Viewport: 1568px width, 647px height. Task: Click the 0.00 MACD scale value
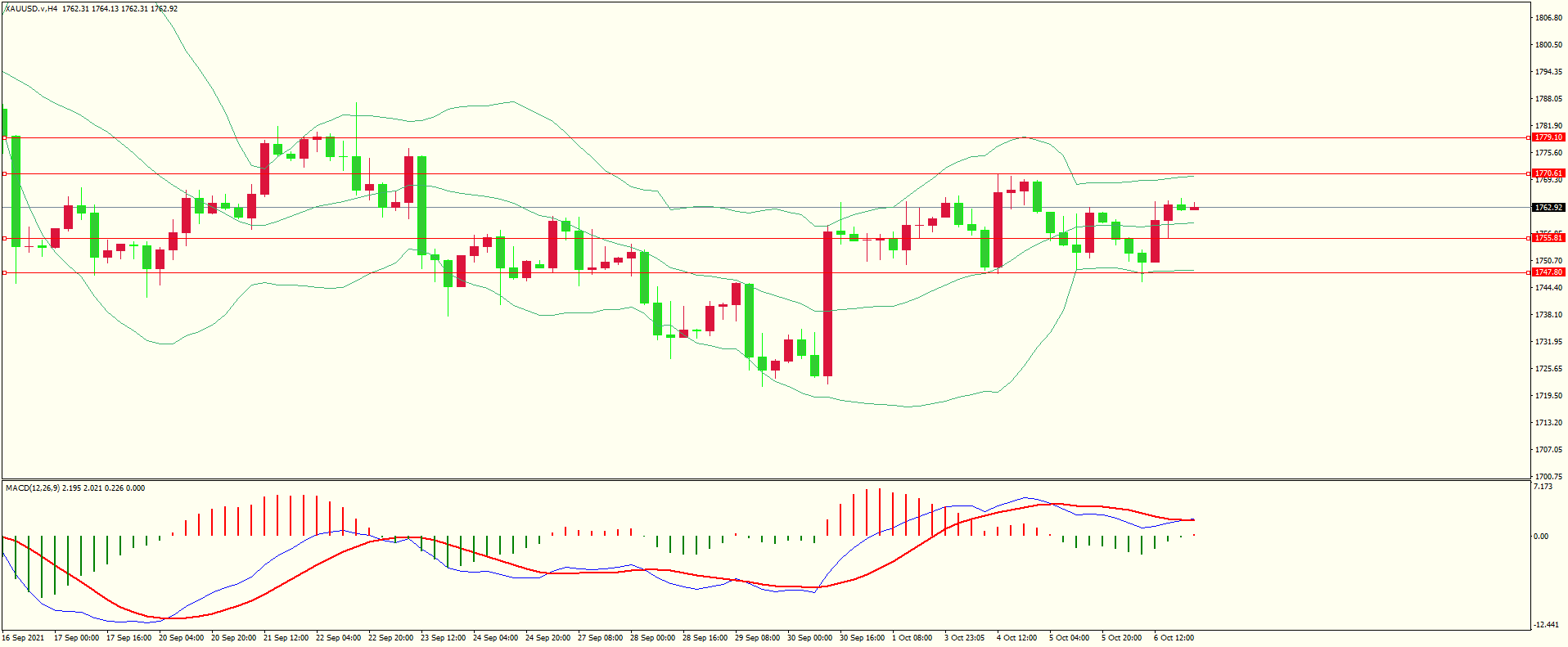[x=1541, y=537]
